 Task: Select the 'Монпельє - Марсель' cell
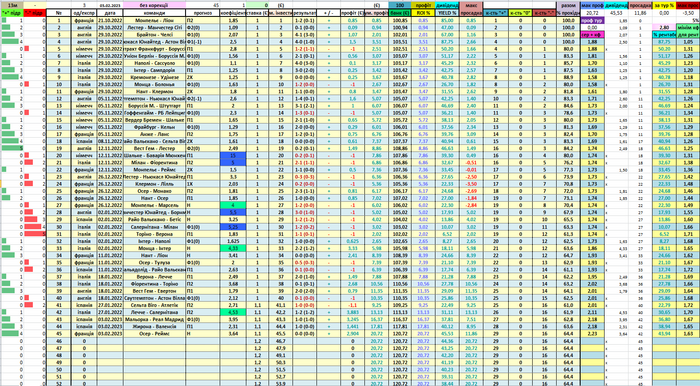point(154,205)
